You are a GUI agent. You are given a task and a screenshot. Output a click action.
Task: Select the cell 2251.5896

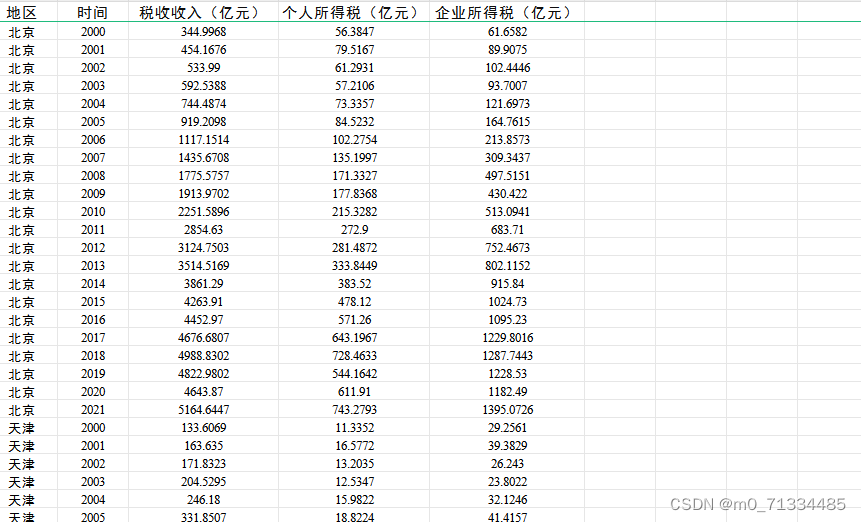tap(204, 212)
